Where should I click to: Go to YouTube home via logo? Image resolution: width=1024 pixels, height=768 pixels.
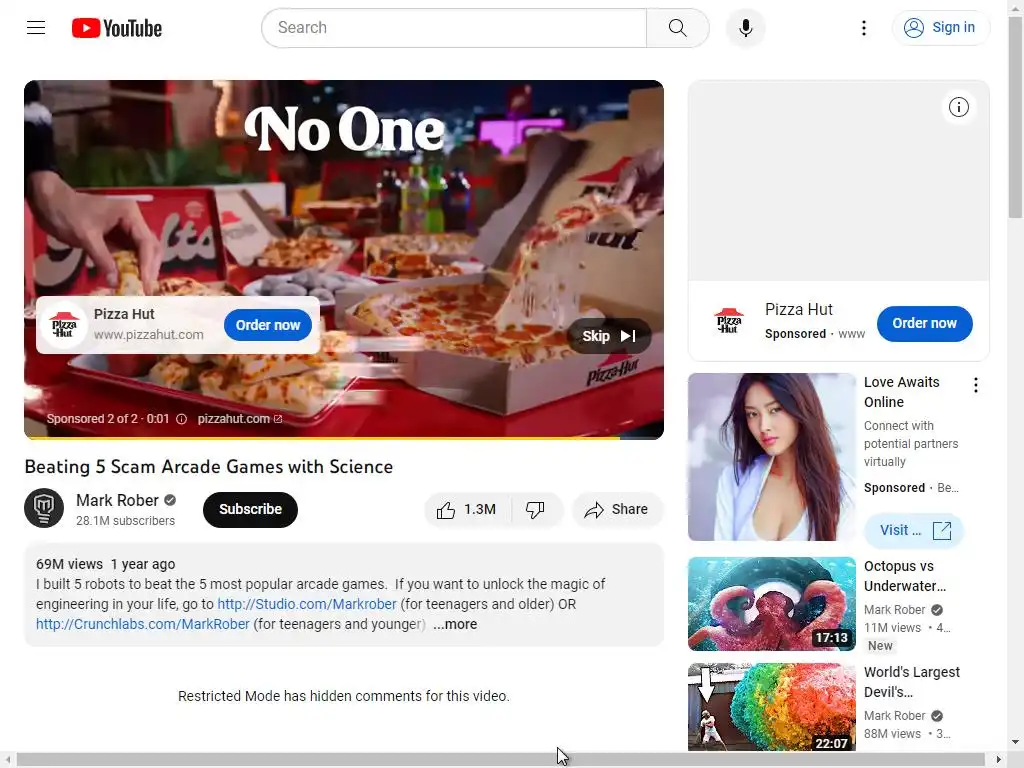tap(117, 28)
